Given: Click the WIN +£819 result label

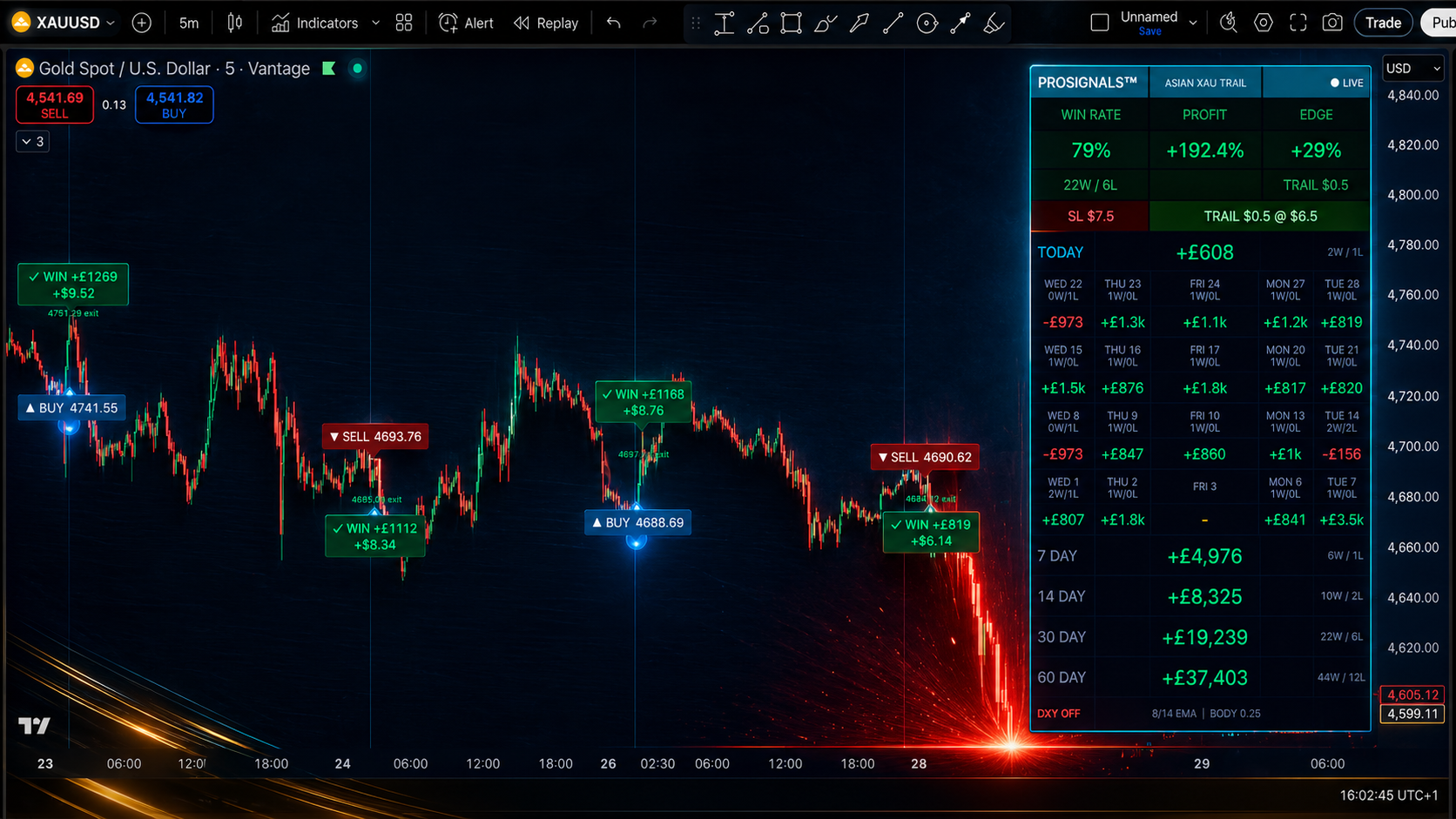Looking at the screenshot, I should 931,533.
